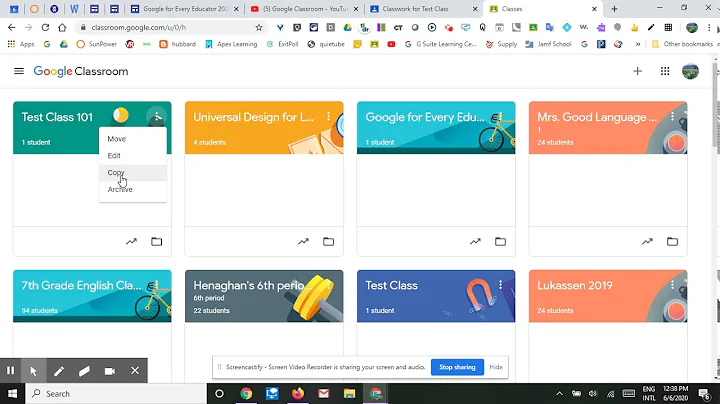Open Universal Design for L... class

coord(253,117)
